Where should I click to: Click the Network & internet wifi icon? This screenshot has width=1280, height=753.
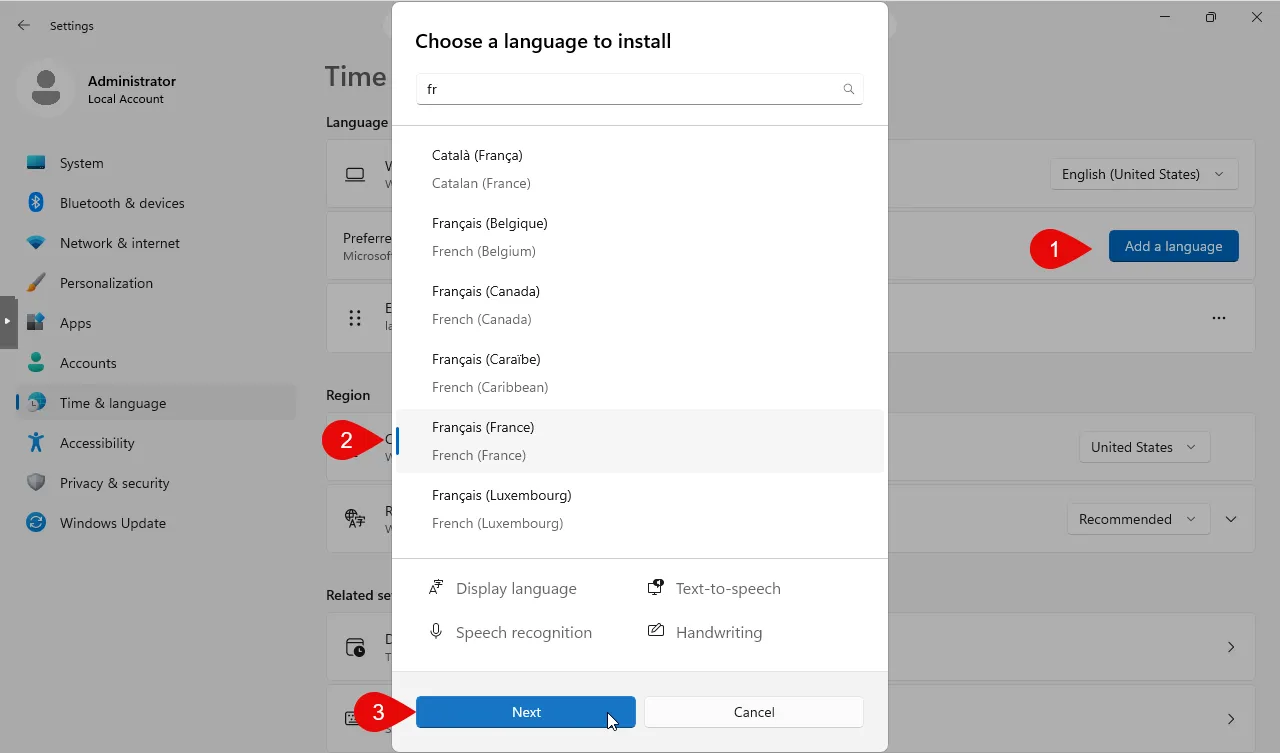pos(36,243)
